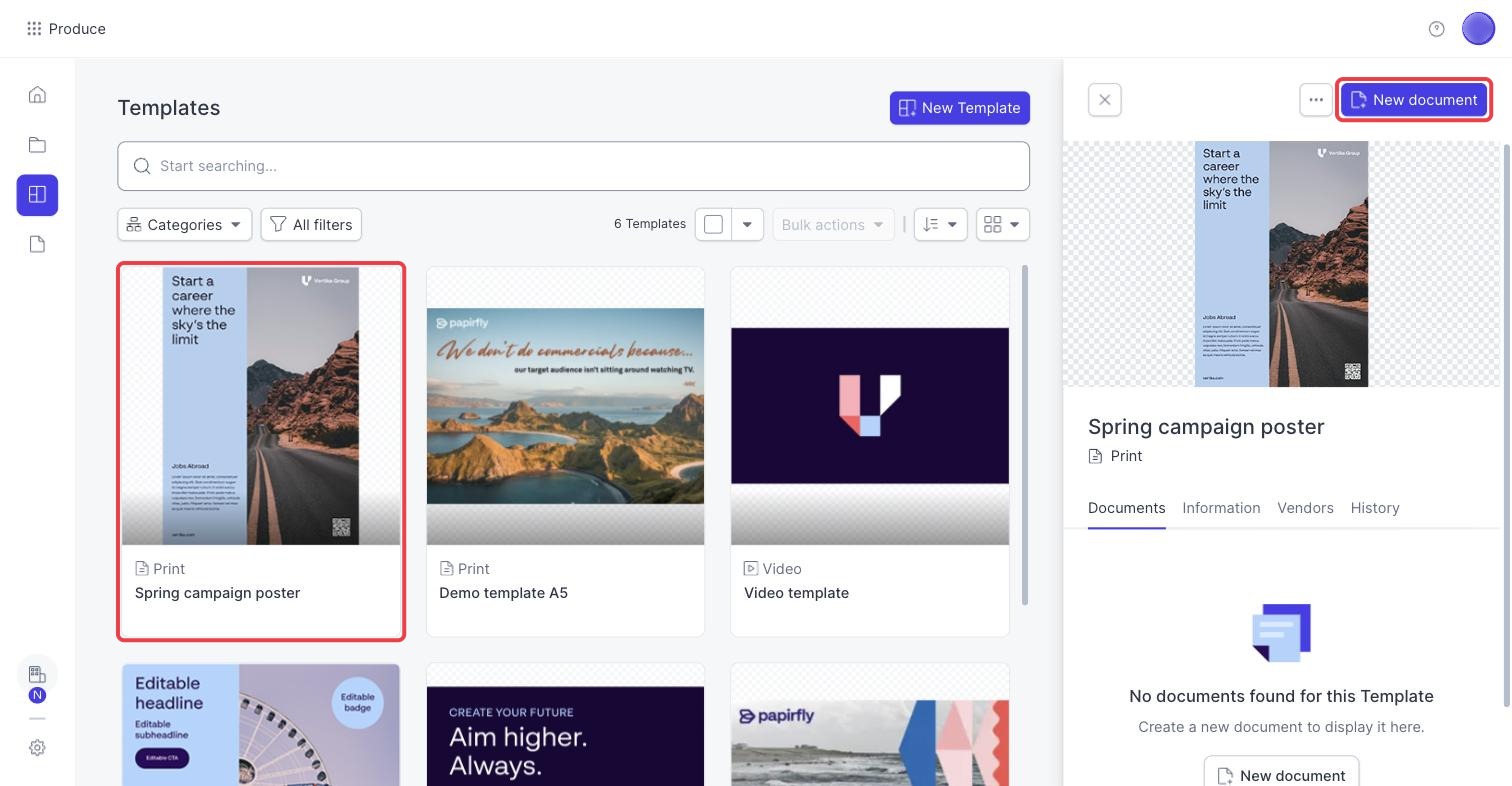Open the user avatar menu
The height and width of the screenshot is (786, 1512).
click(1478, 29)
